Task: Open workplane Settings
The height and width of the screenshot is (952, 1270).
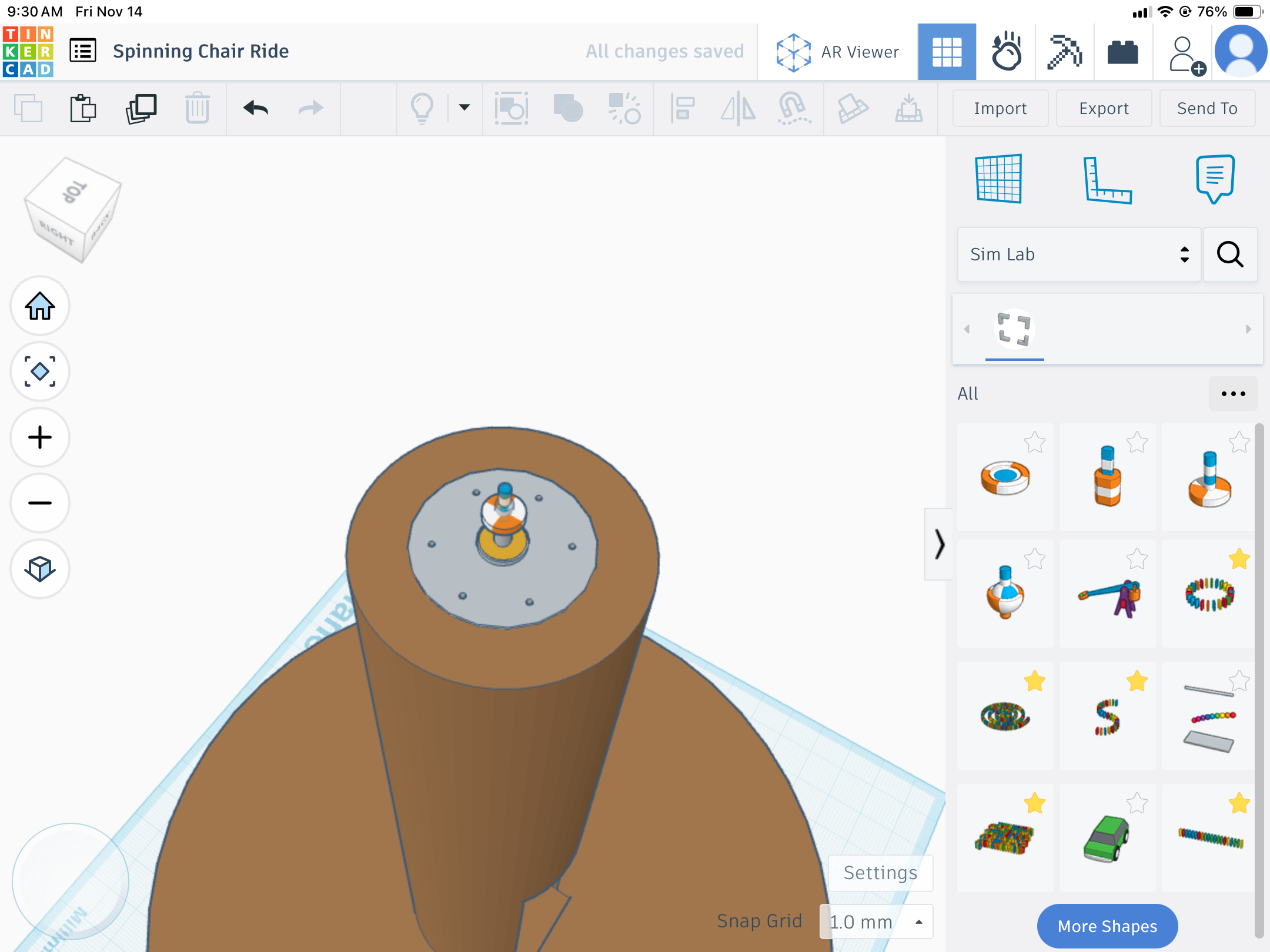Action: (880, 873)
